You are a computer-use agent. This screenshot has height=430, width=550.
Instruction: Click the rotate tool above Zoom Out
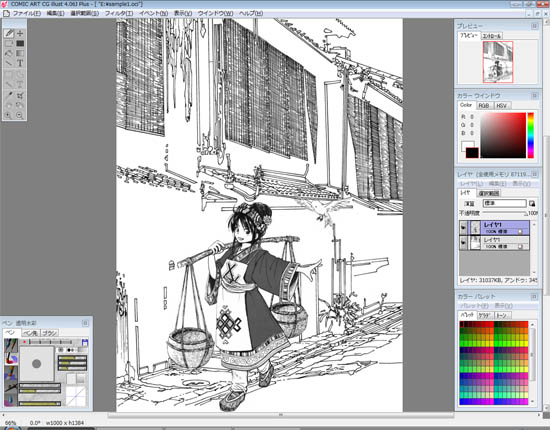(x=20, y=105)
